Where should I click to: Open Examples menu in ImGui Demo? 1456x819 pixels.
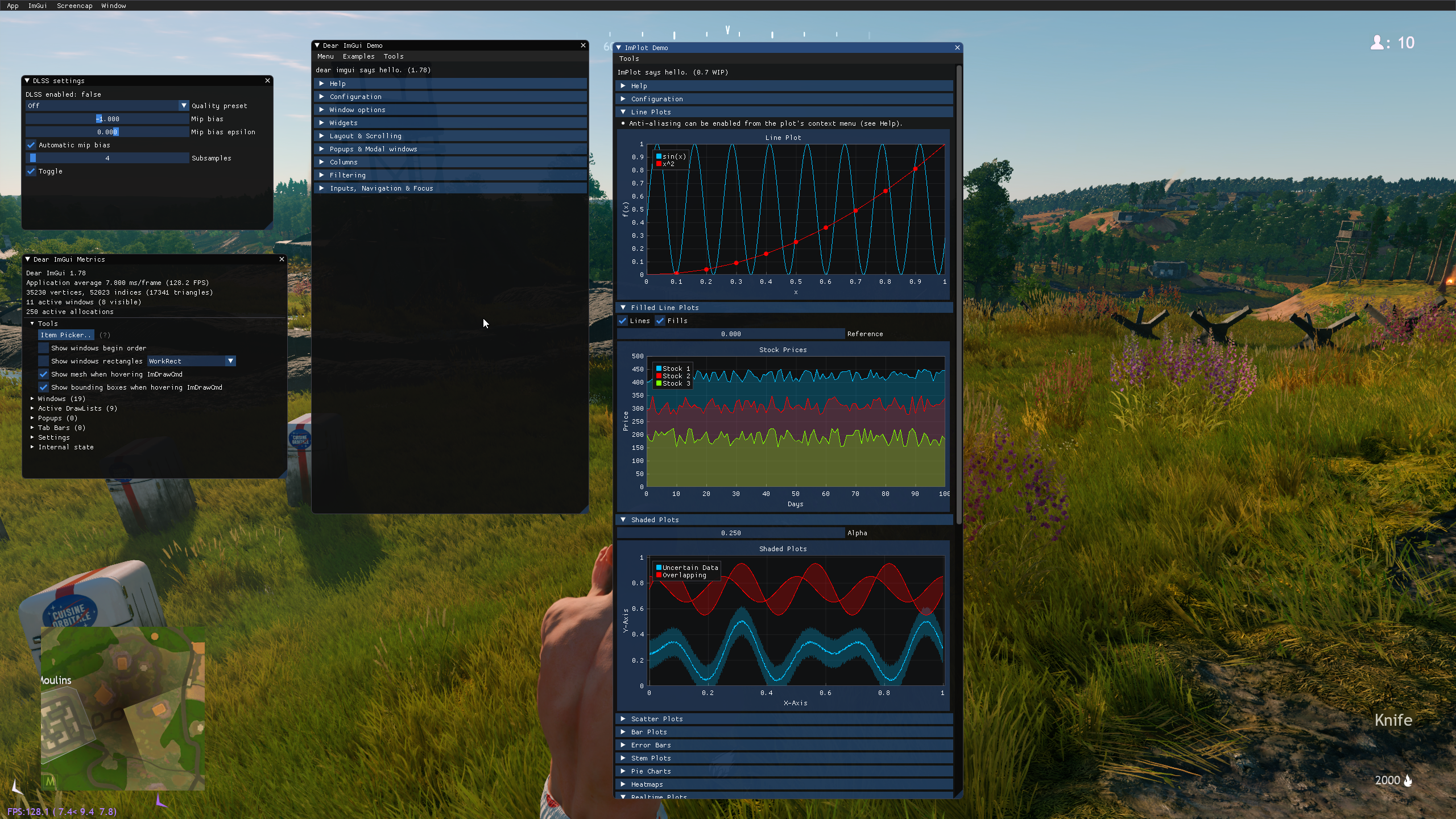(x=358, y=56)
